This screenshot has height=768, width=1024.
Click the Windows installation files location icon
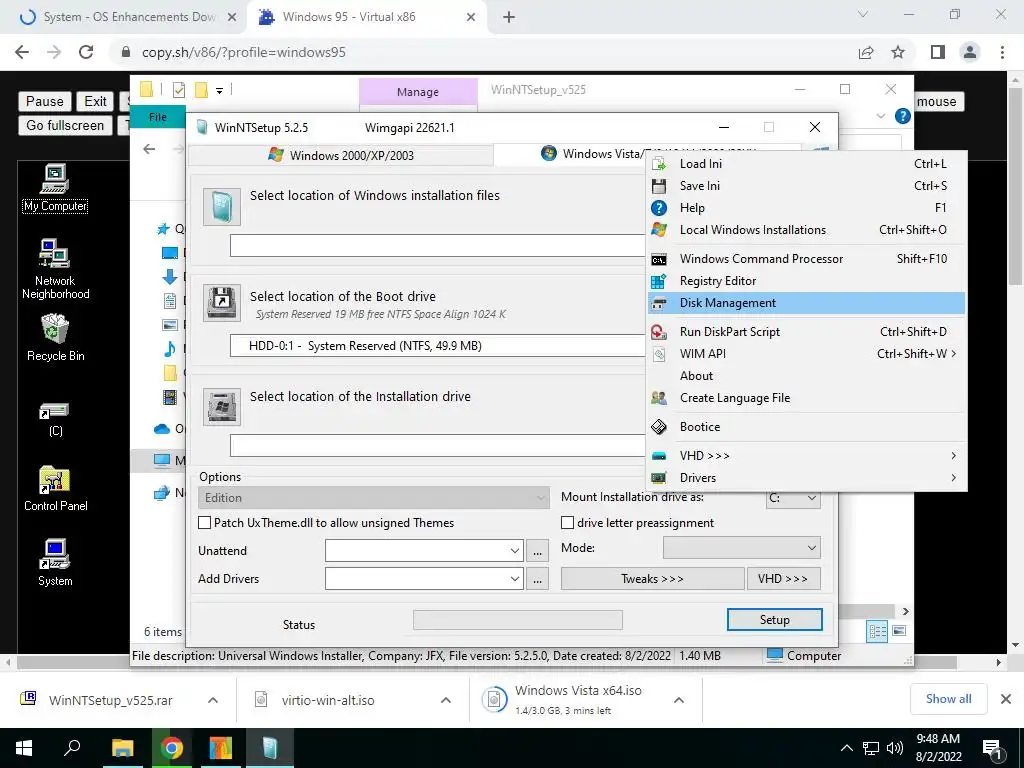[222, 207]
